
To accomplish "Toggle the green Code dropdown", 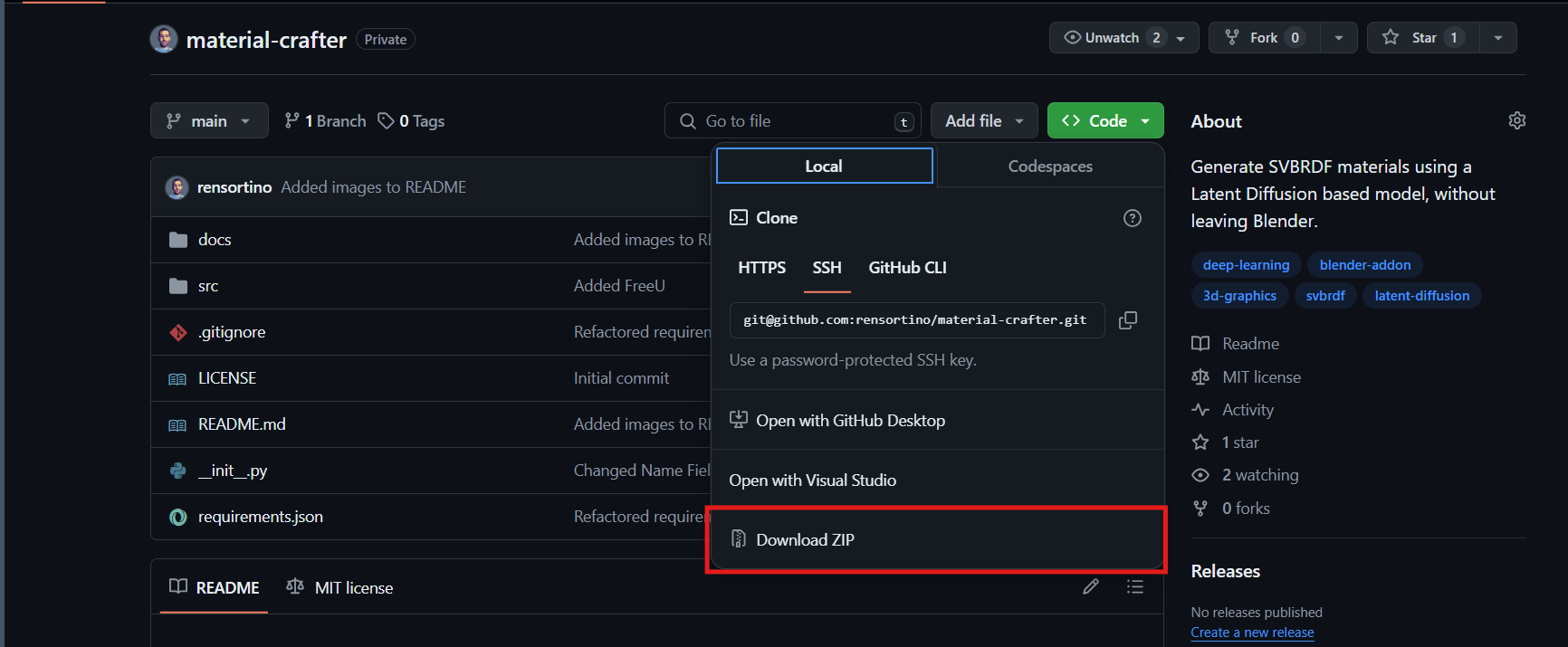I will pos(1105,120).
